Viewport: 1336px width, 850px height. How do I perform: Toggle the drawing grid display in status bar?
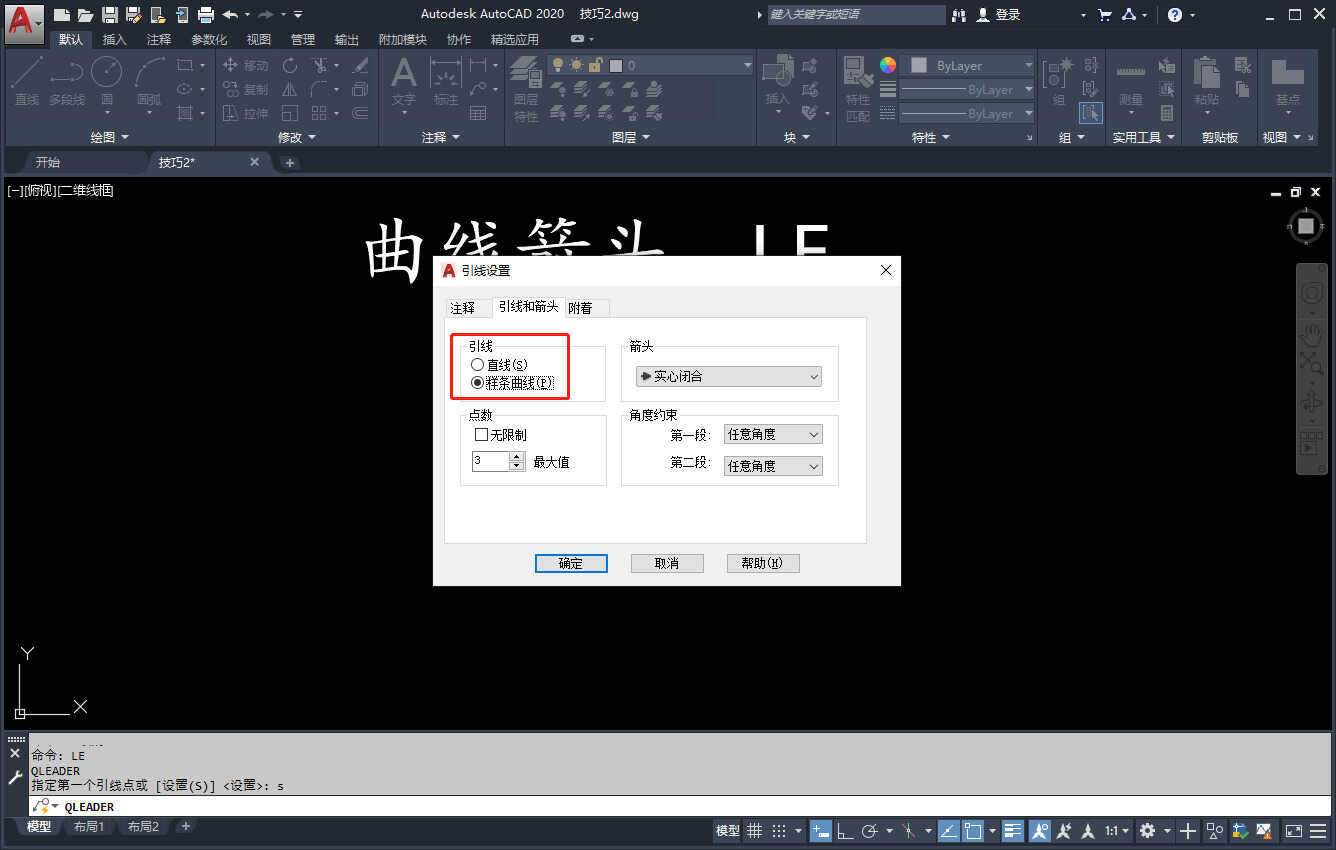754,830
